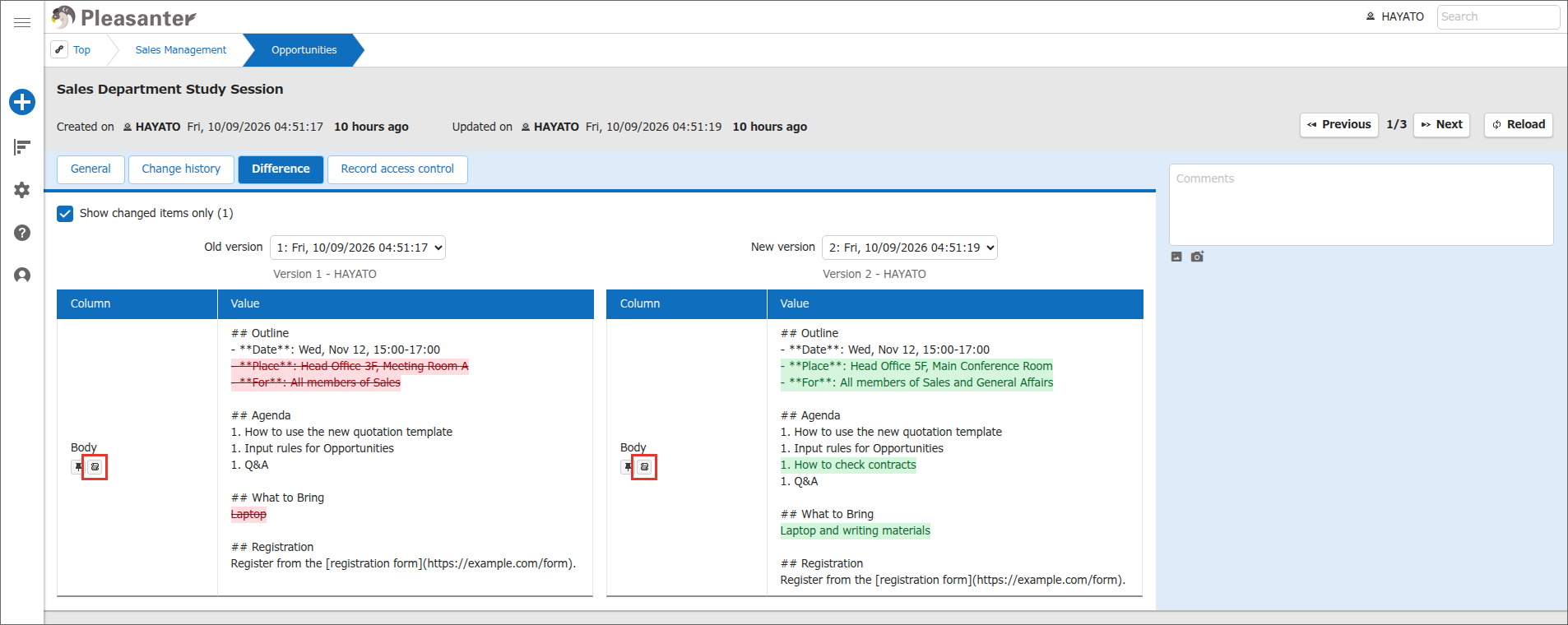This screenshot has width=1568, height=625.
Task: Click the insert image icon below Comments
Action: pos(1176,257)
